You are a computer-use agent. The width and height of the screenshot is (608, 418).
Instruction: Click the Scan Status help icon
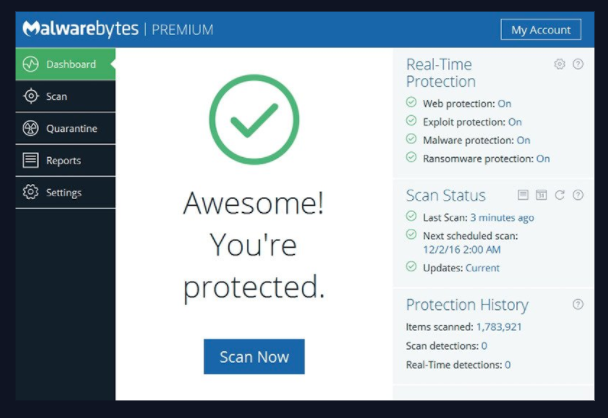click(x=578, y=195)
